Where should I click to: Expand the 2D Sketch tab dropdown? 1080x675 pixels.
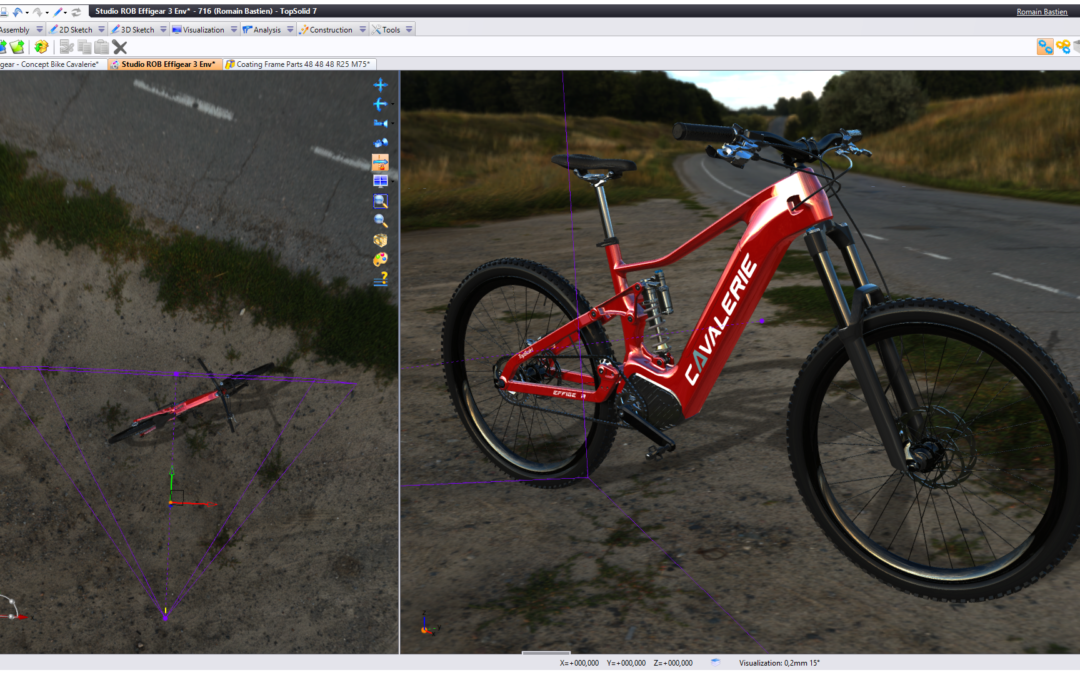[101, 30]
